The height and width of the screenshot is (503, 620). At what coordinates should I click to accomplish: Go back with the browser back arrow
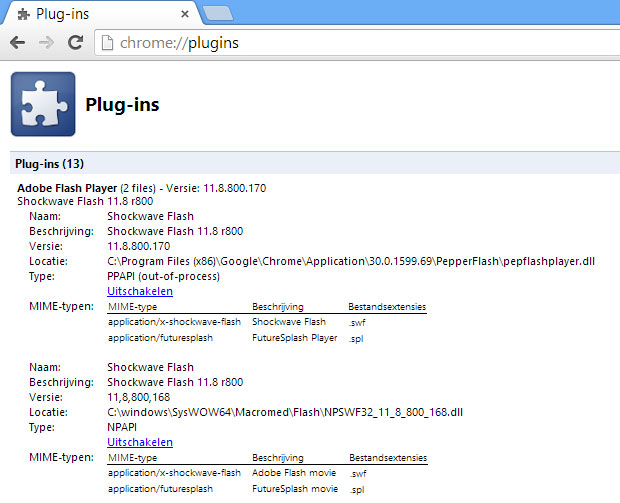[x=18, y=42]
